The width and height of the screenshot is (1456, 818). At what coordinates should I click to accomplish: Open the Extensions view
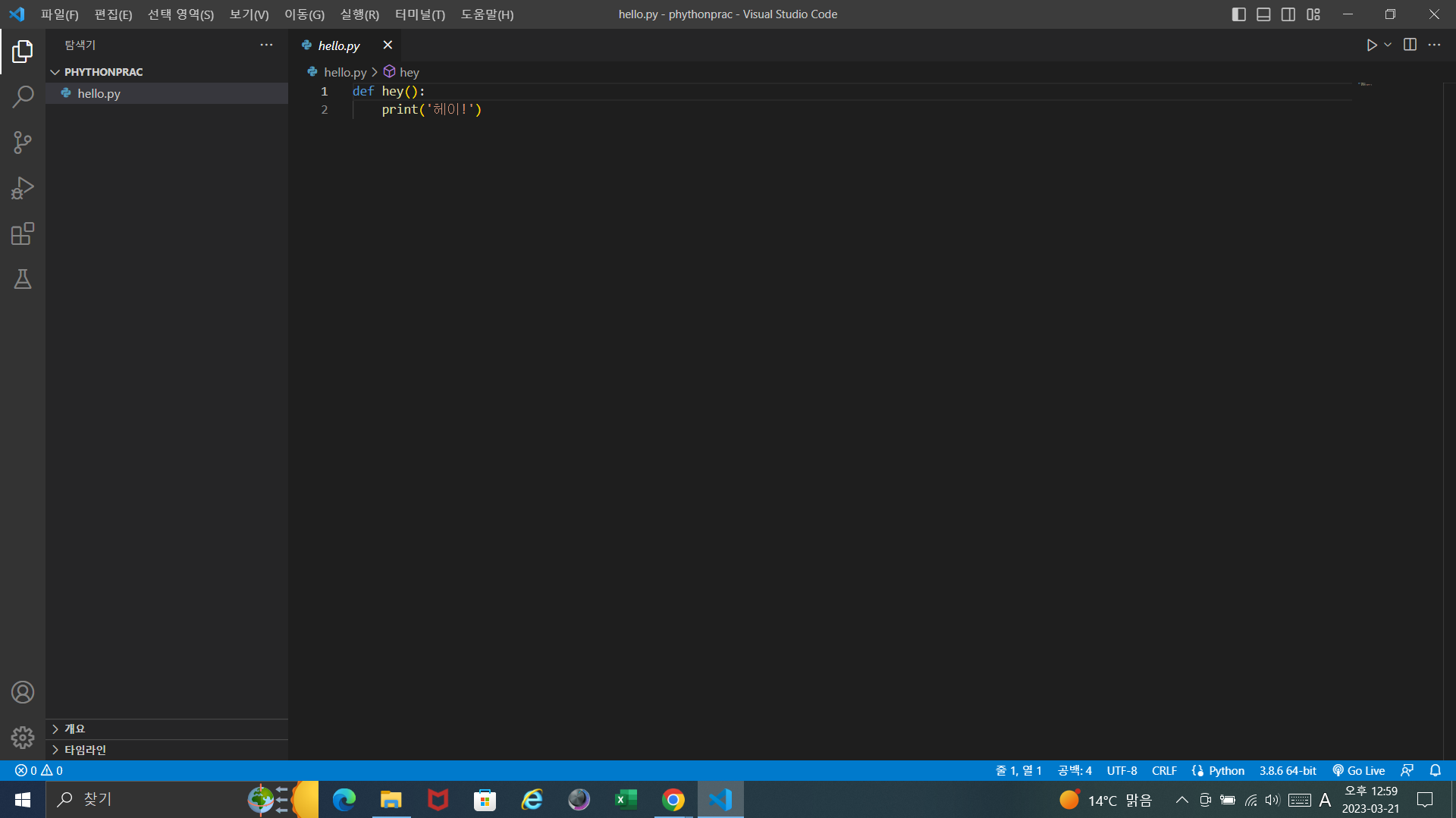click(23, 233)
